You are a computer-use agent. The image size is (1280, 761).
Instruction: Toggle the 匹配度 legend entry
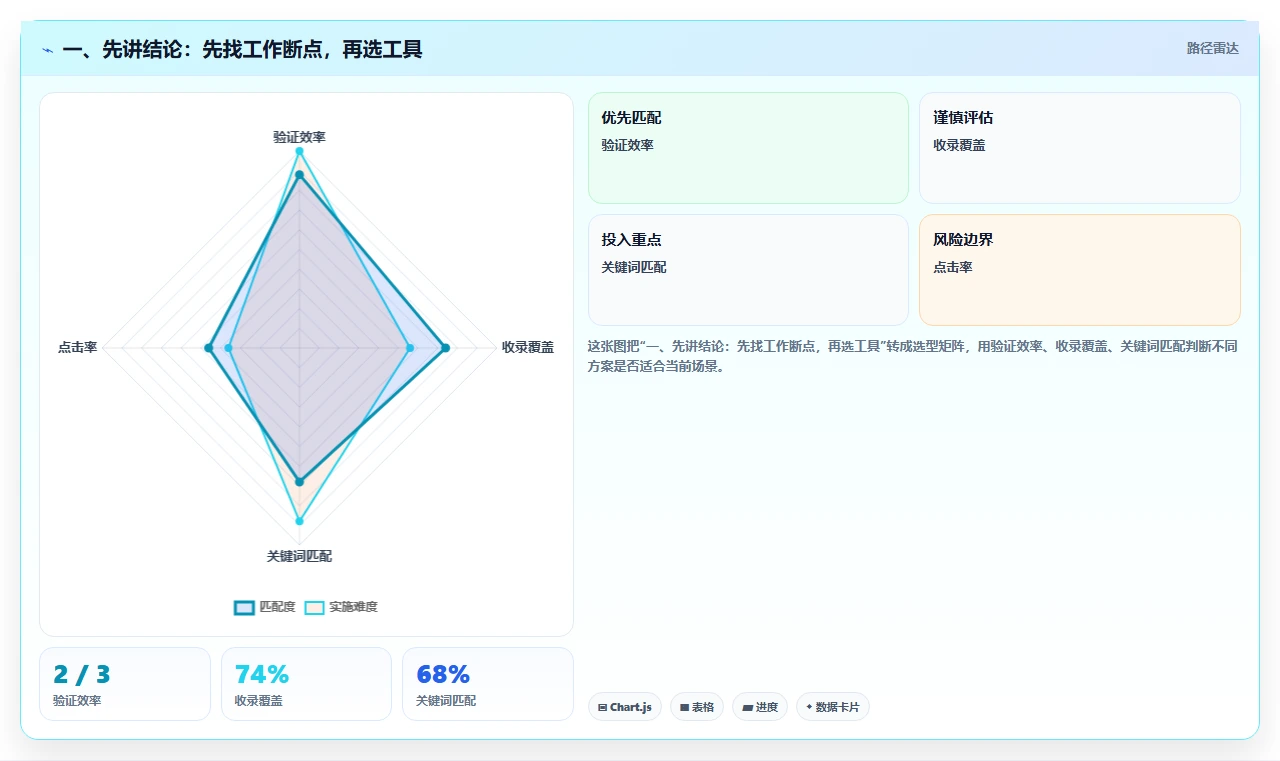[265, 607]
